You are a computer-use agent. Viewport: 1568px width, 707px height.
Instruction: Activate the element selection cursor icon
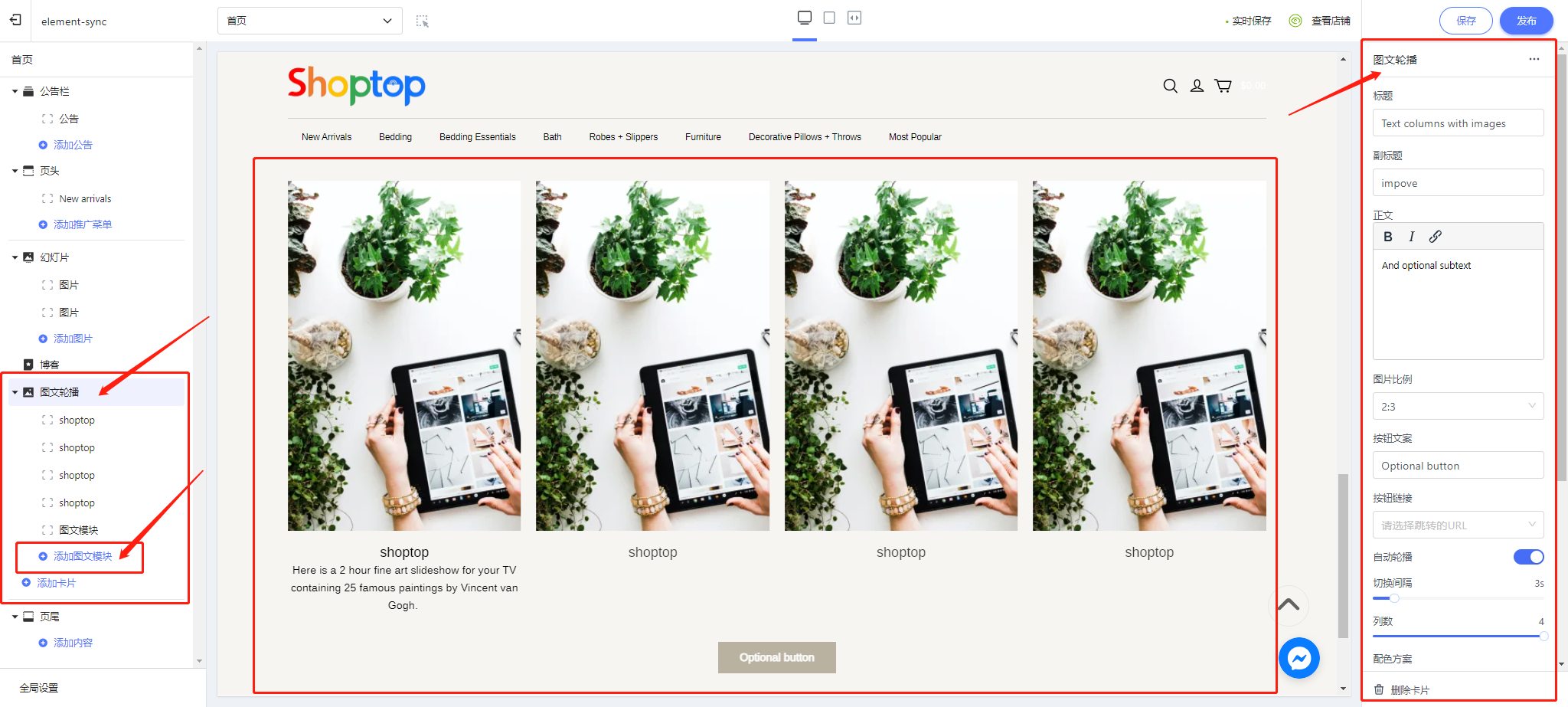[x=422, y=21]
